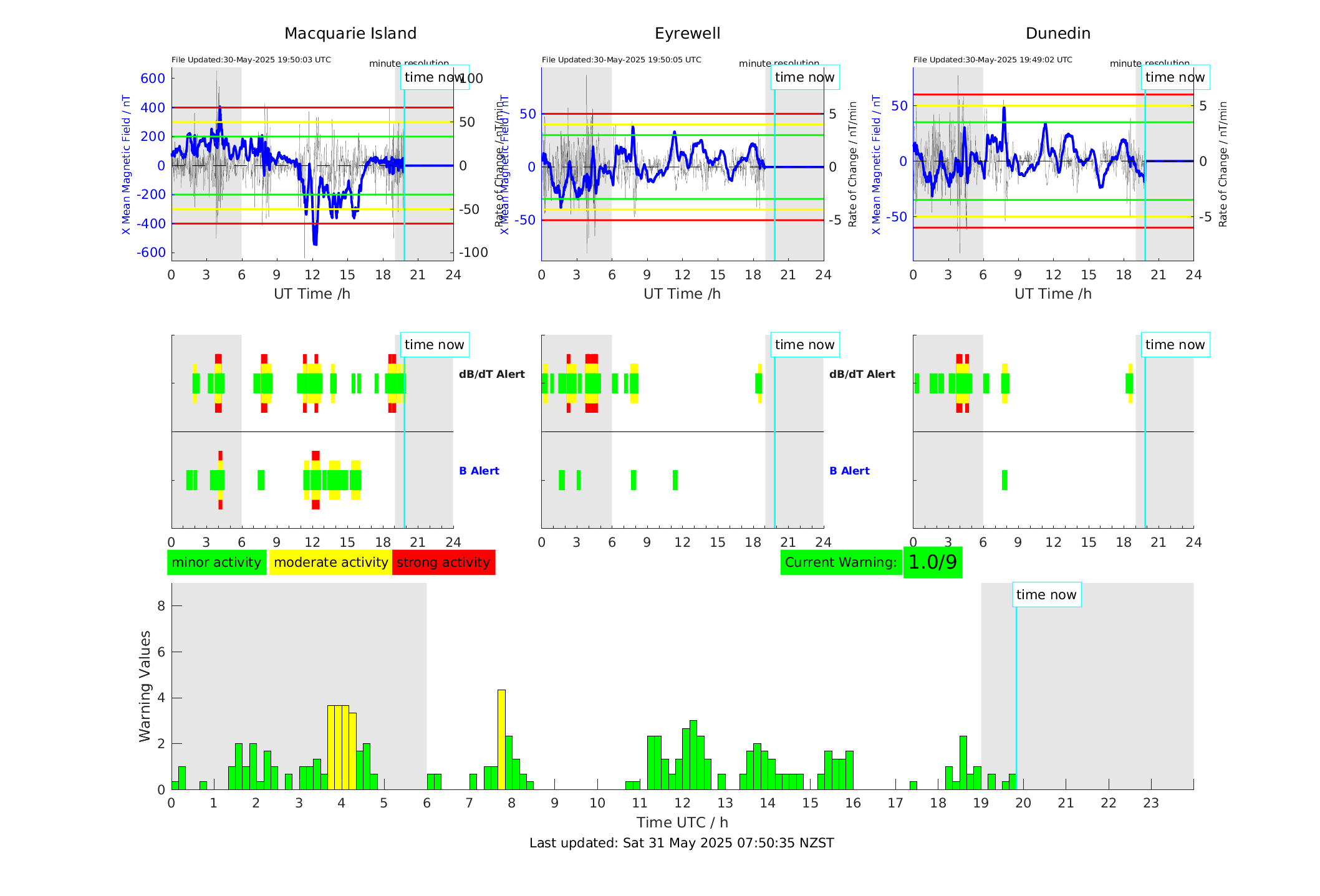Click the time now label in Macquarie field chart

pos(434,77)
